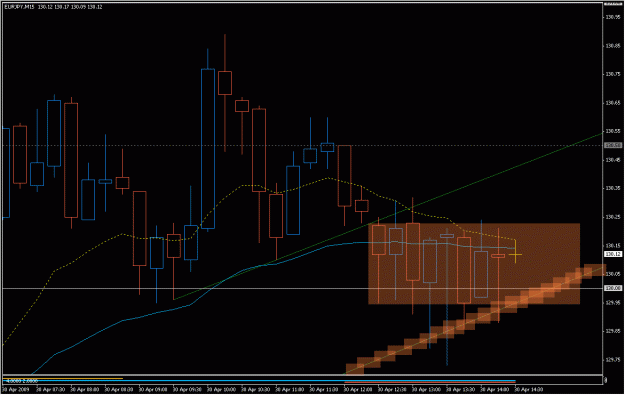Click the 30 Apr 09:00 time label
Screen dimensions: 625x395
(153, 389)
